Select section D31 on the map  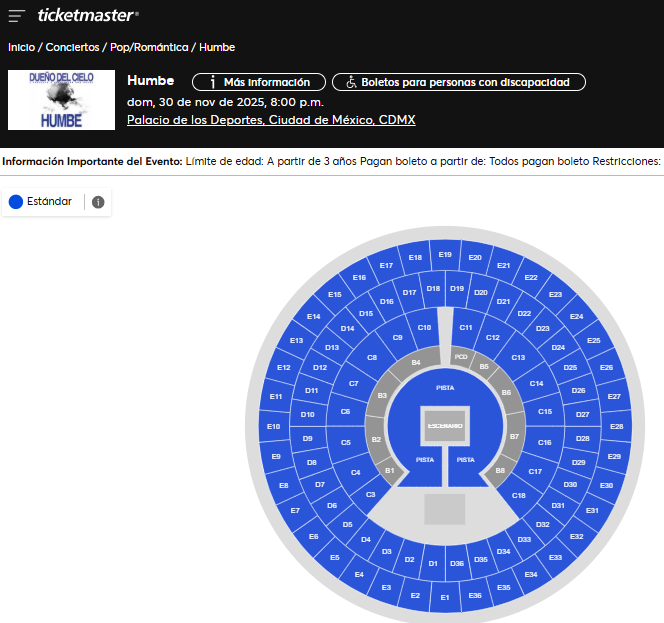[x=558, y=505]
